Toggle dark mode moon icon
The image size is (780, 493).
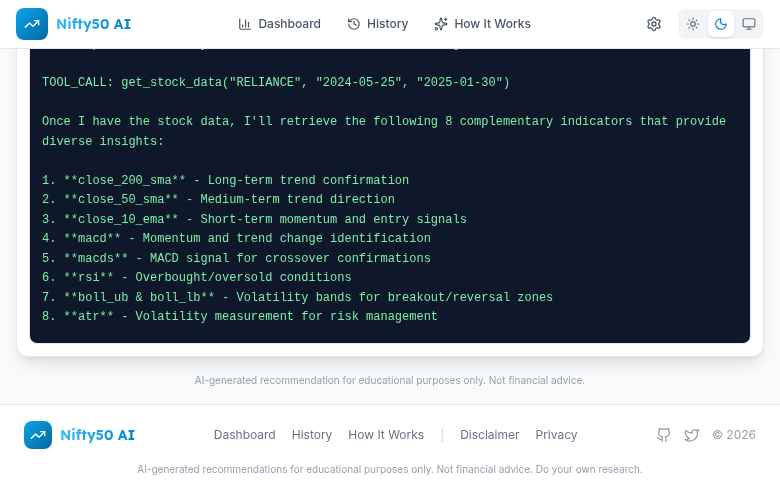pos(721,24)
